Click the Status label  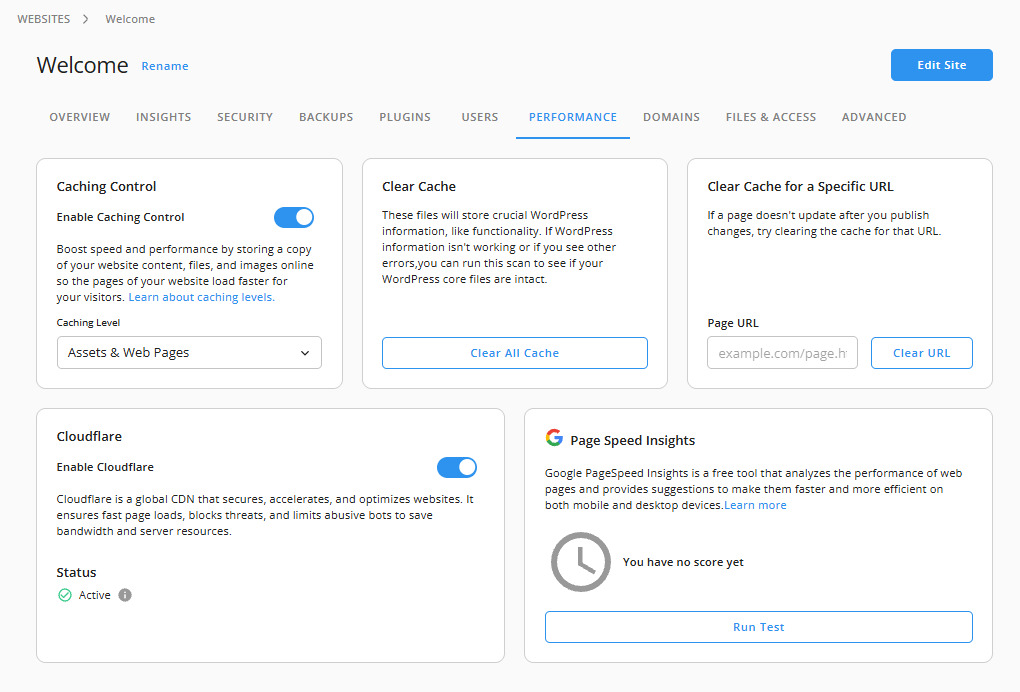pyautogui.click(x=76, y=572)
